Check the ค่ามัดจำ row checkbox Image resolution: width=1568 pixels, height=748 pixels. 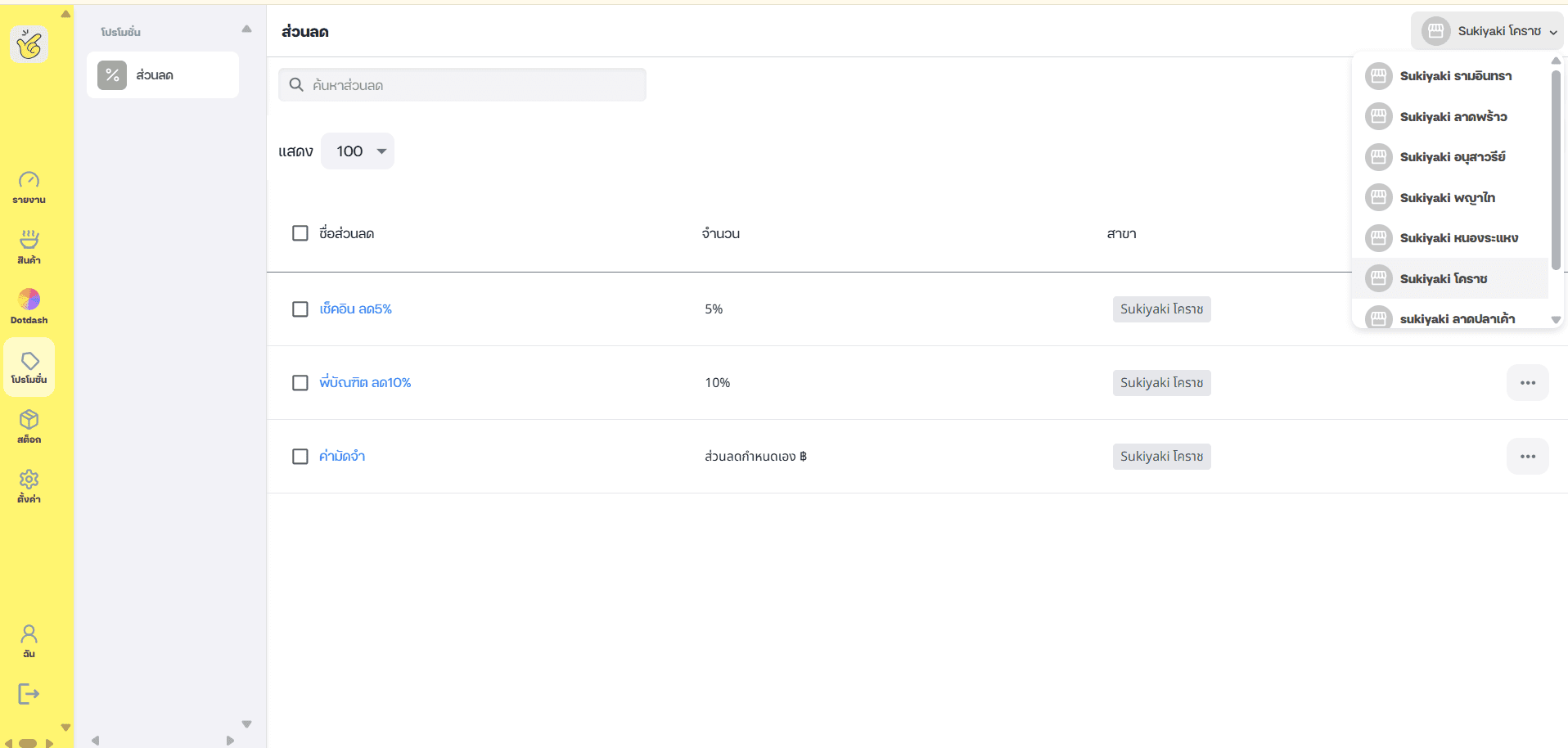click(300, 457)
